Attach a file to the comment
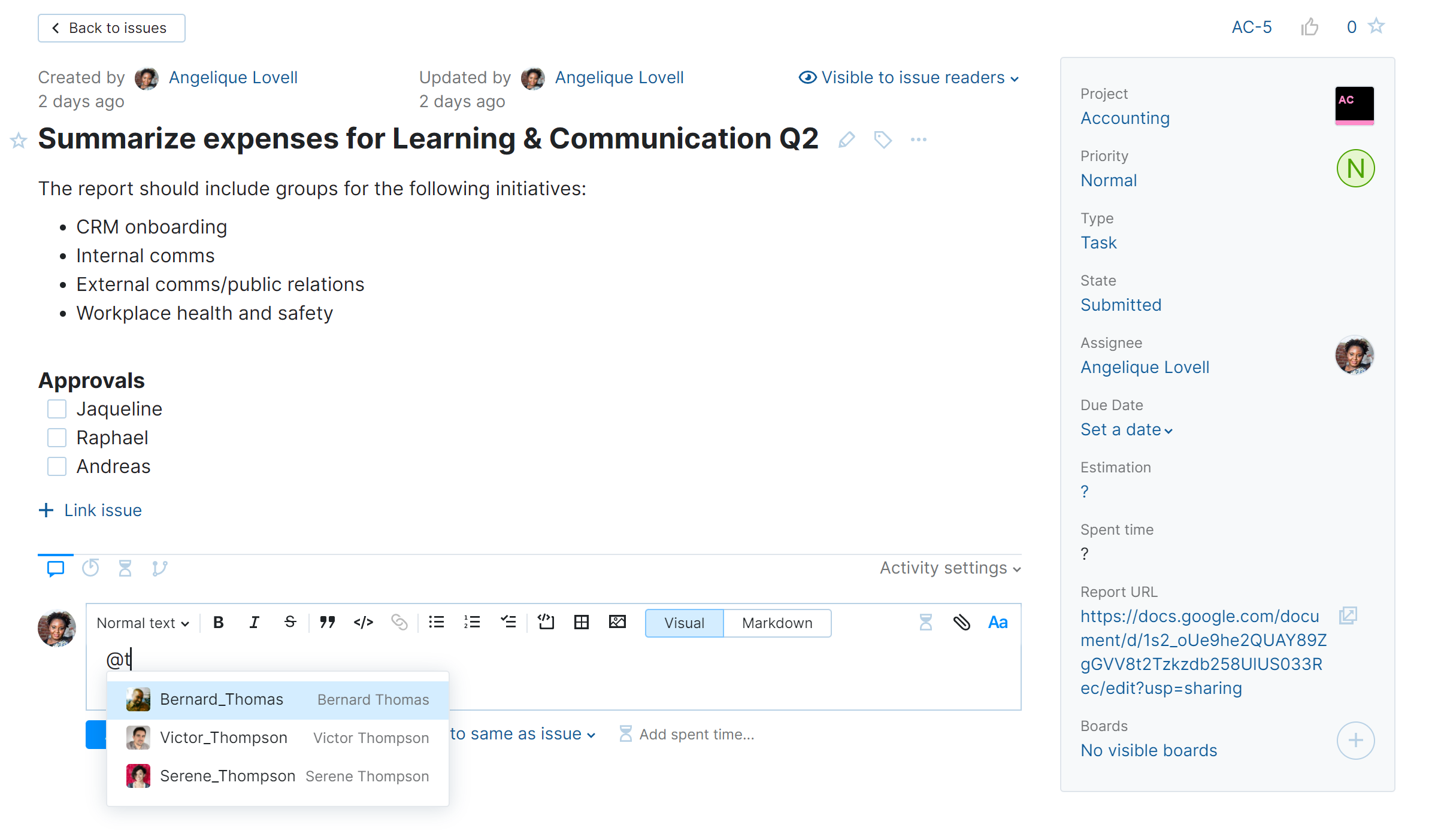This screenshot has height=840, width=1432. 962,623
